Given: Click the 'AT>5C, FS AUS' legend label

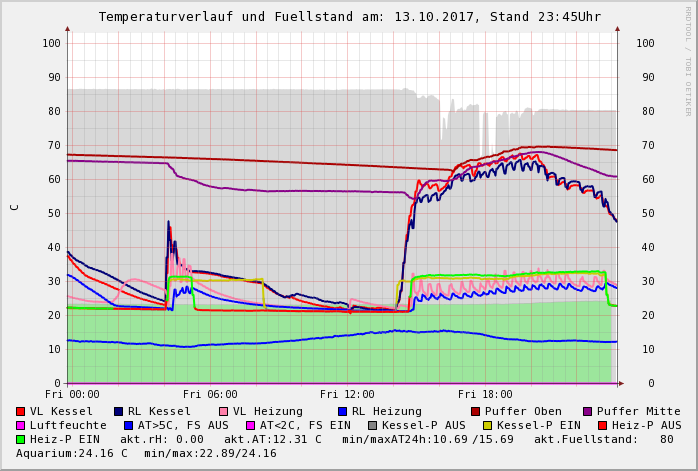Looking at the screenshot, I should 183,426.
